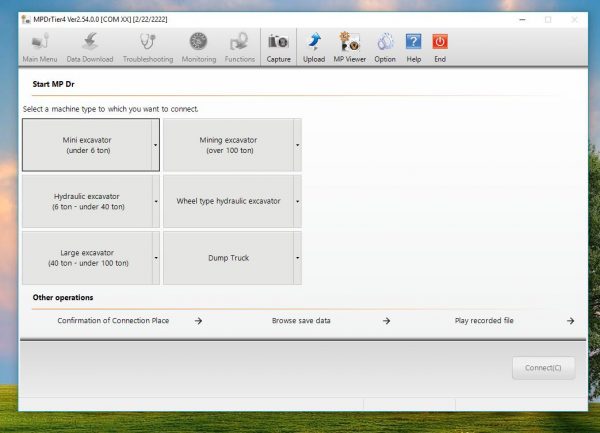The height and width of the screenshot is (433, 600).
Task: Select Mining excavator (over 100 ton)
Action: (228, 145)
